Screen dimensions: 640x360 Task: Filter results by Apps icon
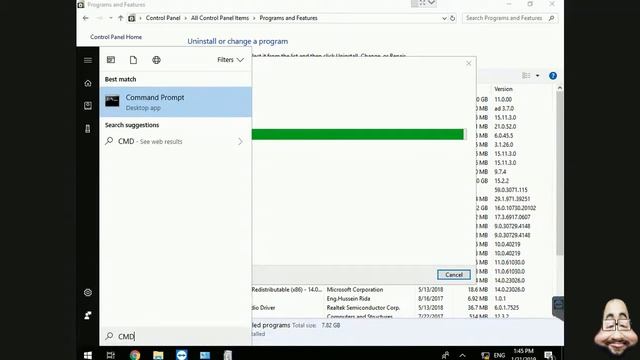(x=111, y=60)
